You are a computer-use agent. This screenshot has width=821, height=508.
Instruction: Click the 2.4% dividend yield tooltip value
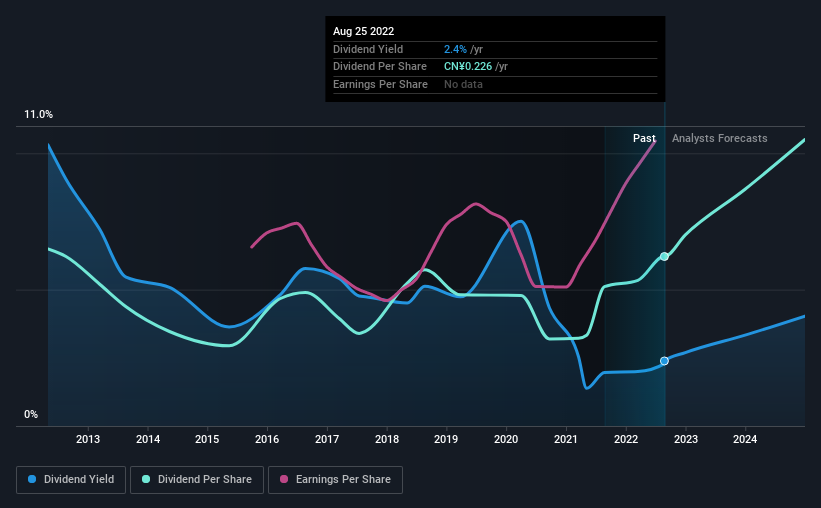454,49
